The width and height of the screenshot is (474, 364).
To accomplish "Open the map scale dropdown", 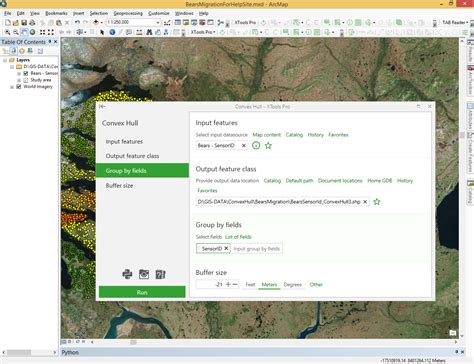I will [x=158, y=22].
